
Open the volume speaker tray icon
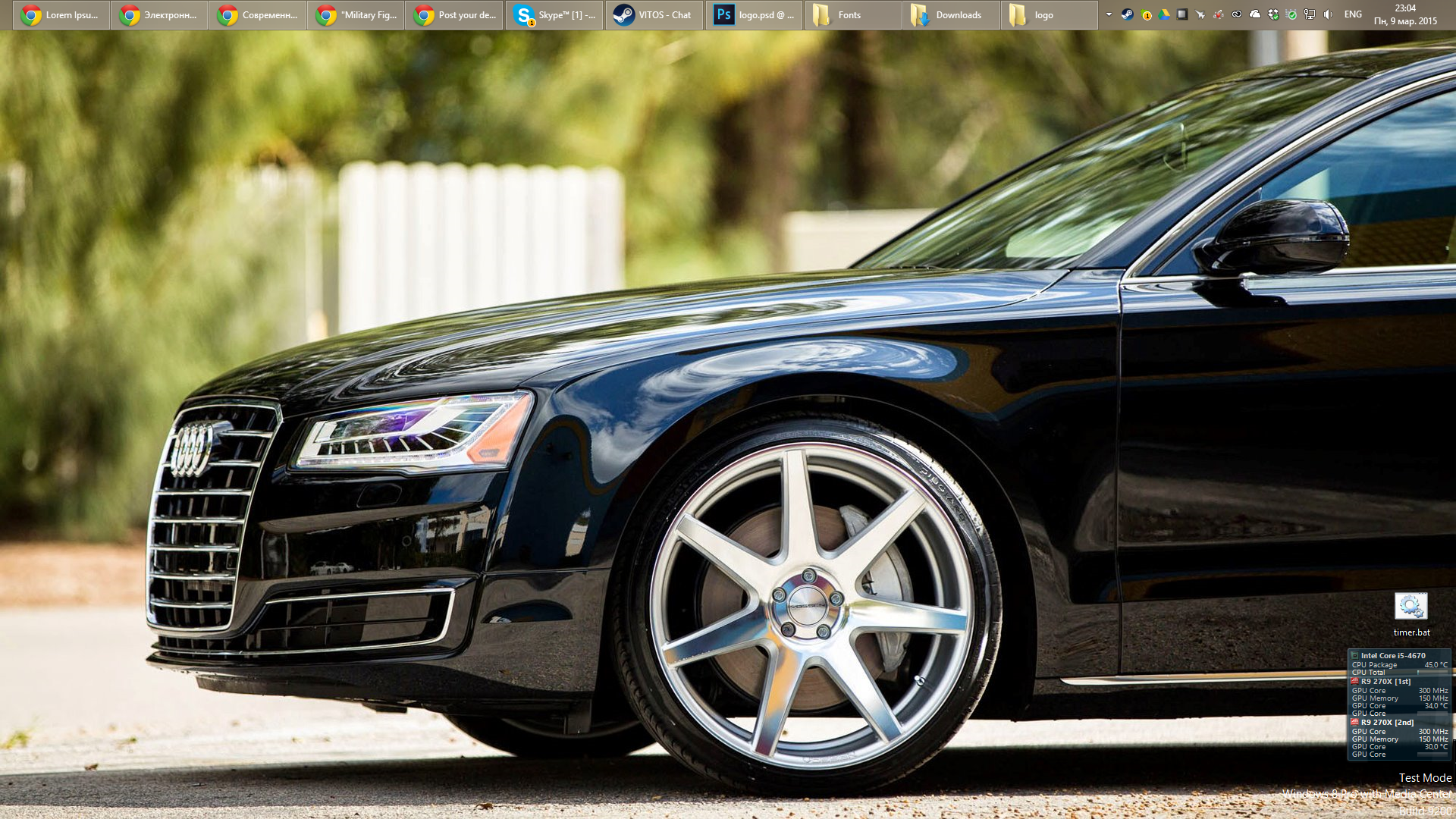click(x=1328, y=14)
